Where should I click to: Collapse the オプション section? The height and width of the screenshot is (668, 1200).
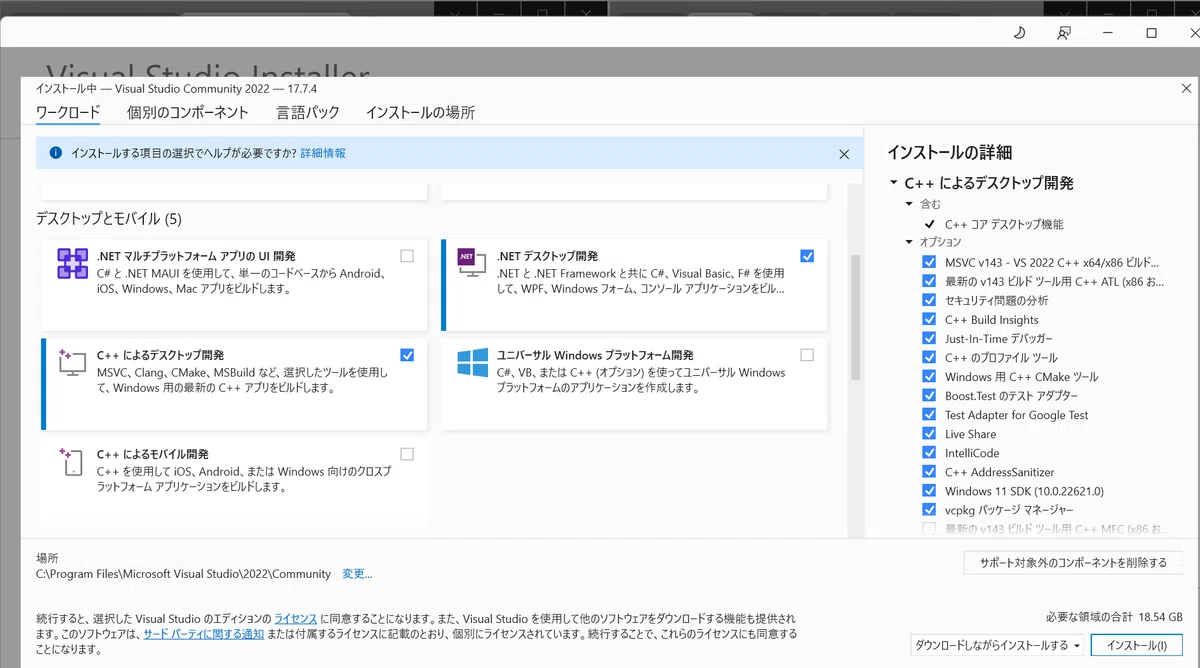pyautogui.click(x=910, y=243)
